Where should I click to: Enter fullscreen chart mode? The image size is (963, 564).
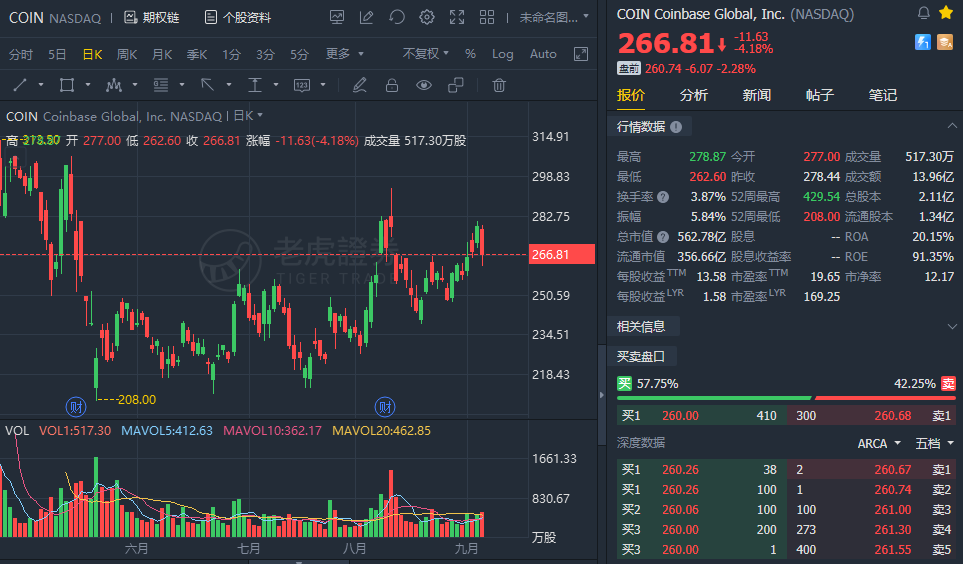click(x=457, y=17)
